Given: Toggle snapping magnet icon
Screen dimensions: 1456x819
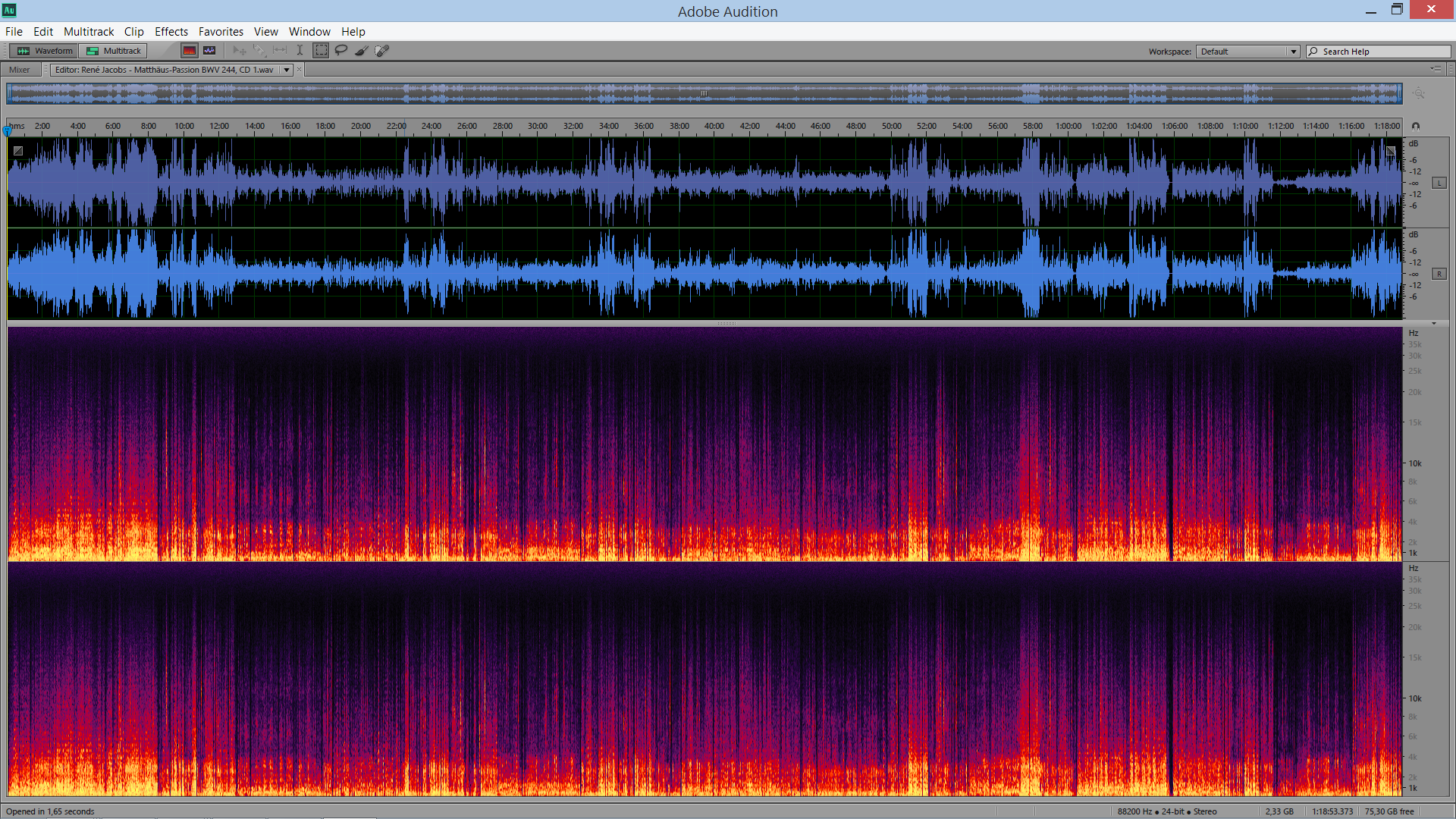Looking at the screenshot, I should click(x=1416, y=127).
